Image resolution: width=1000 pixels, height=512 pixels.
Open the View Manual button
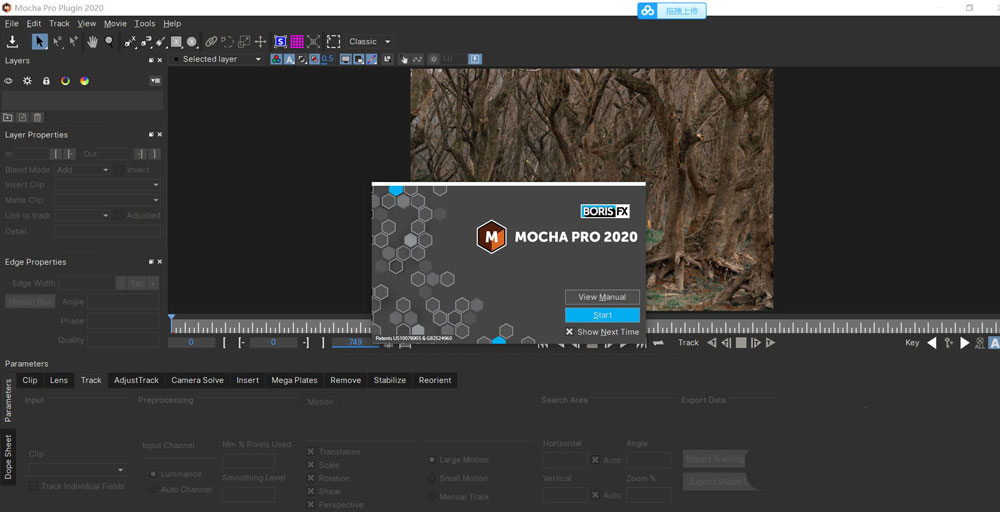tap(602, 297)
